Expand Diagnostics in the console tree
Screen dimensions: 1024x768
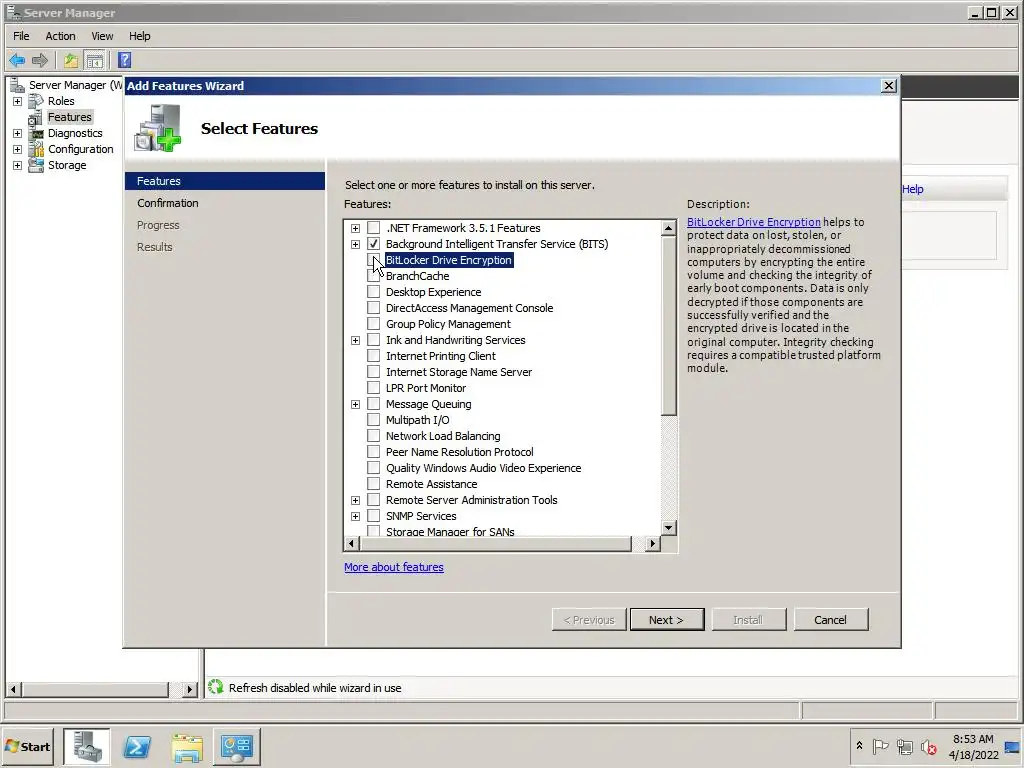[18, 133]
